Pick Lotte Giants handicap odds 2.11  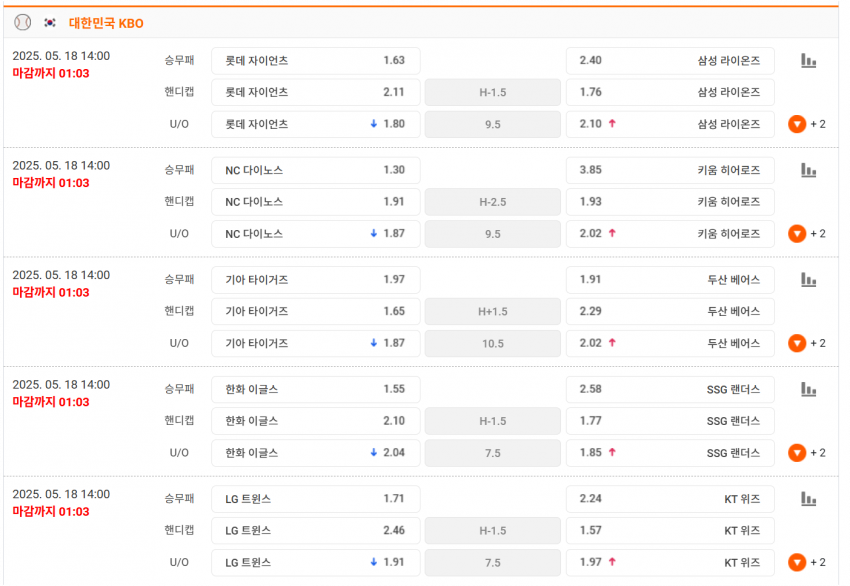click(315, 92)
